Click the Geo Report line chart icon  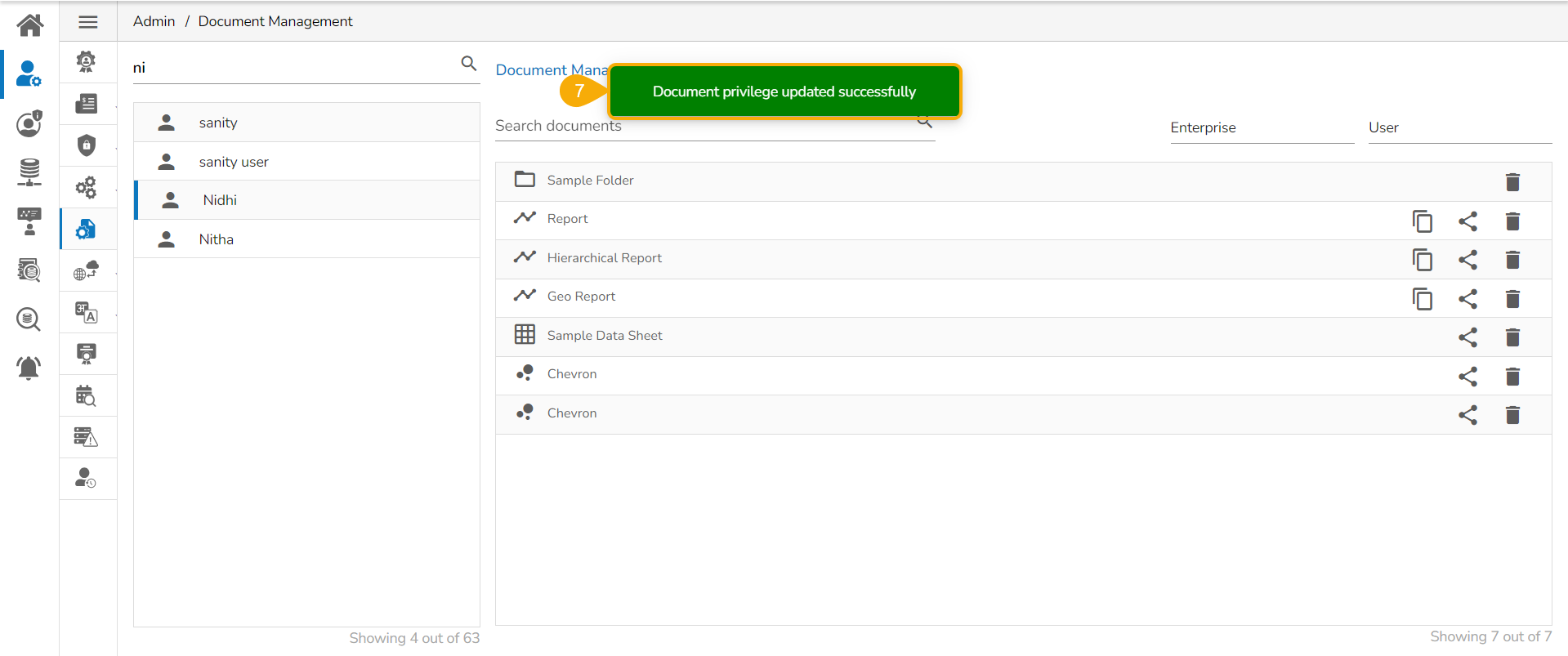click(x=525, y=295)
